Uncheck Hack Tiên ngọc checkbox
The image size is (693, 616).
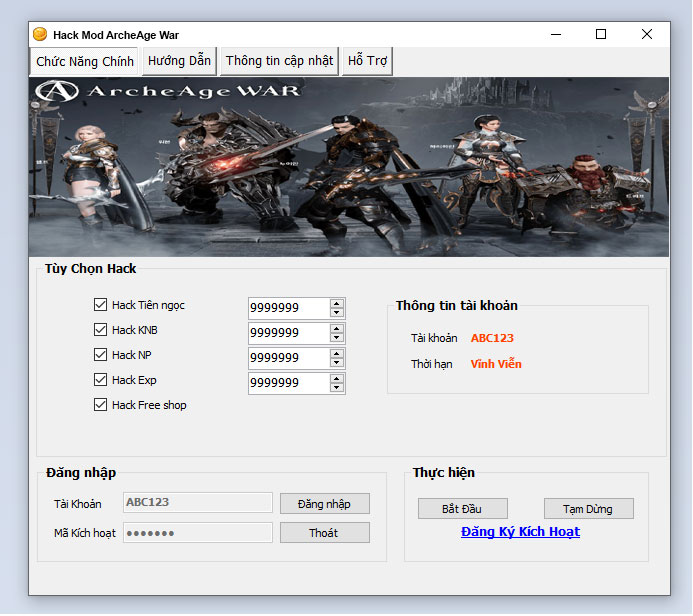coord(100,304)
